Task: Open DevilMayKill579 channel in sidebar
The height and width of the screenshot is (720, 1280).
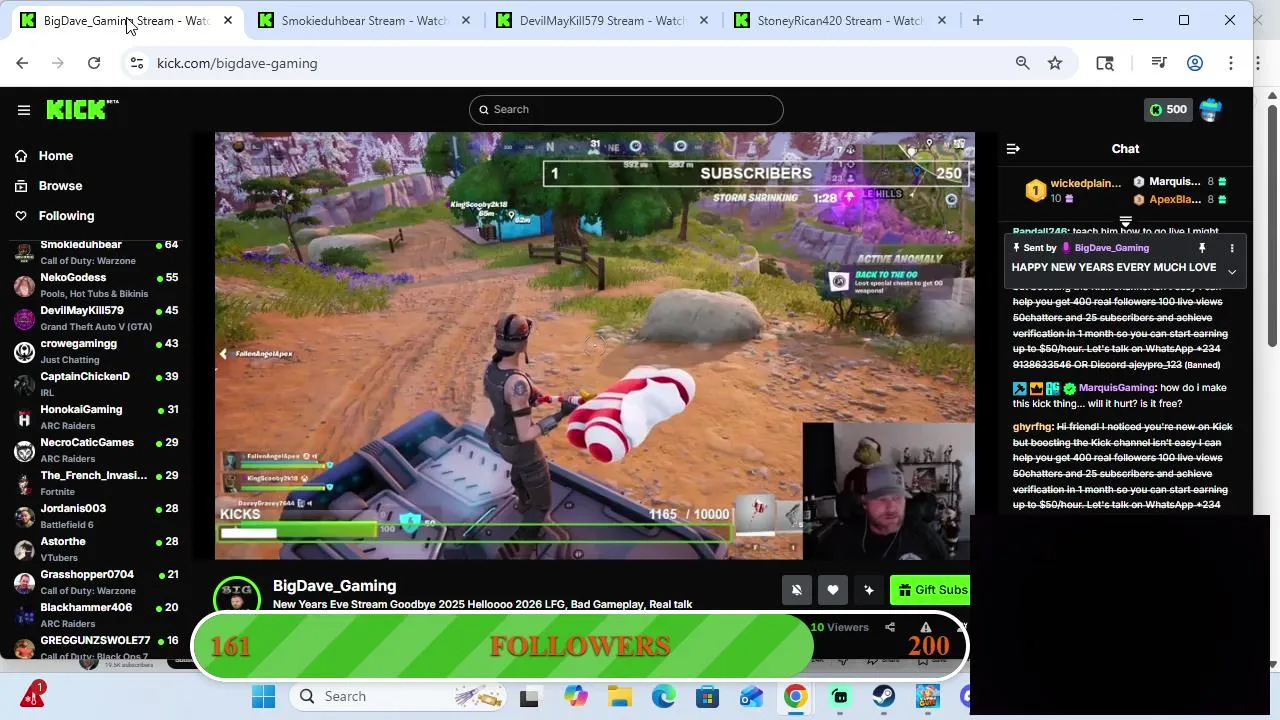Action: [95, 318]
